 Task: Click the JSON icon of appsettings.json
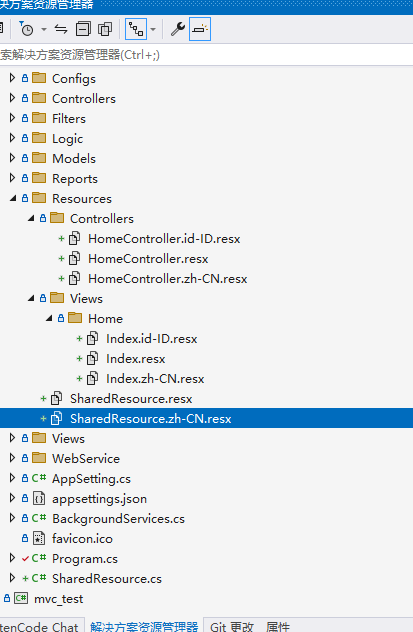pos(39,499)
